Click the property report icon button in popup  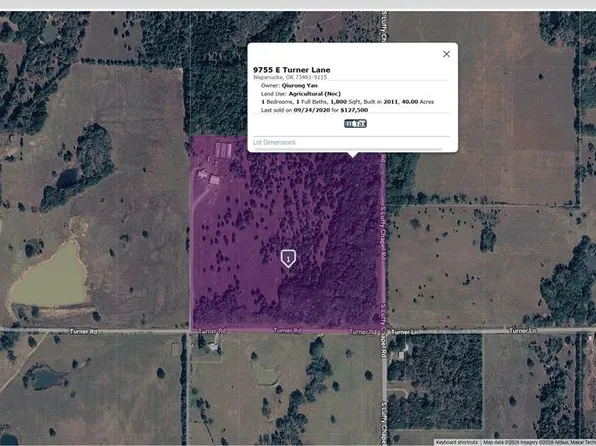[x=355, y=124]
